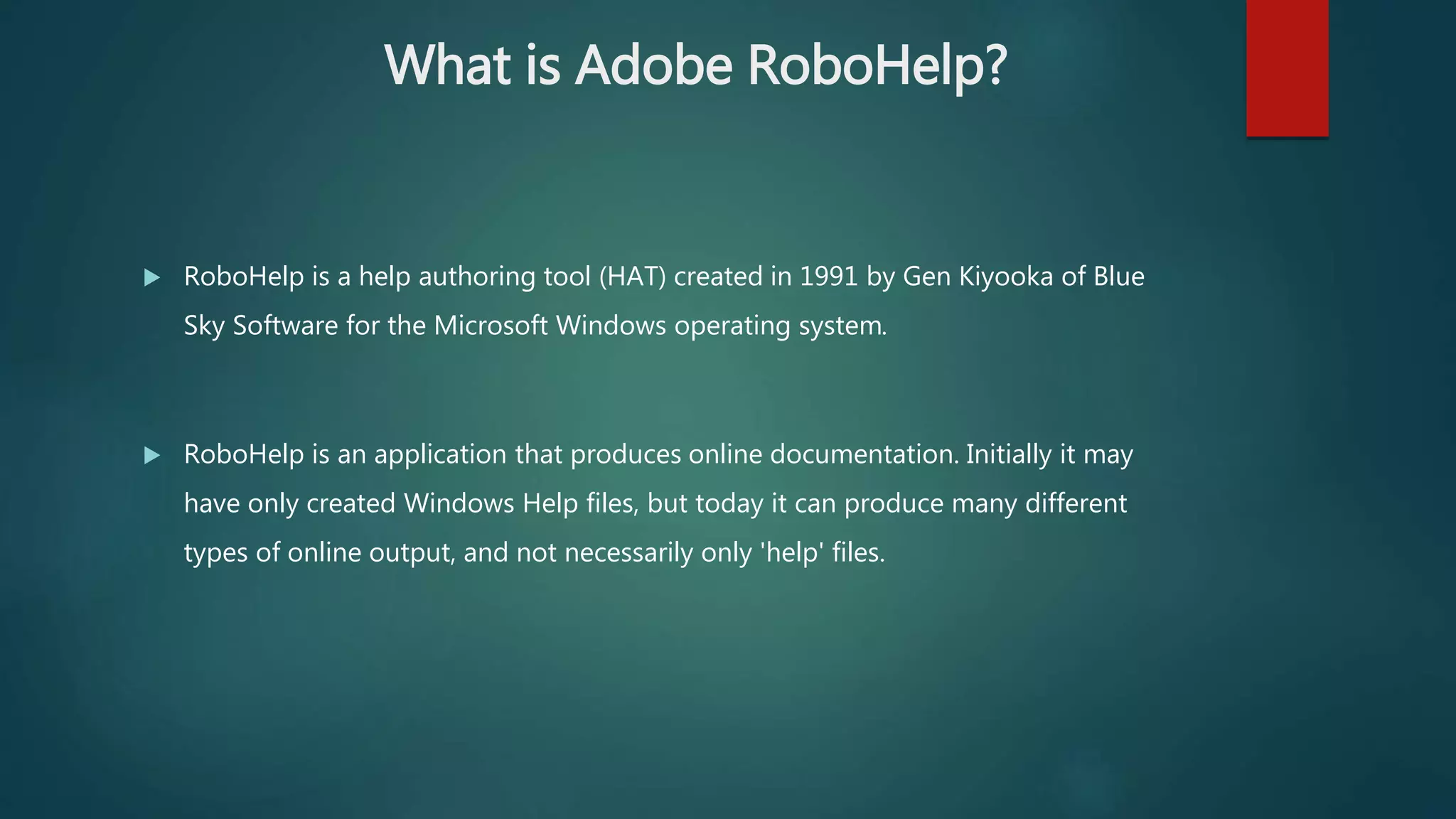1456x819 pixels.
Task: Click 'online documentation' in the second bullet
Action: point(823,454)
